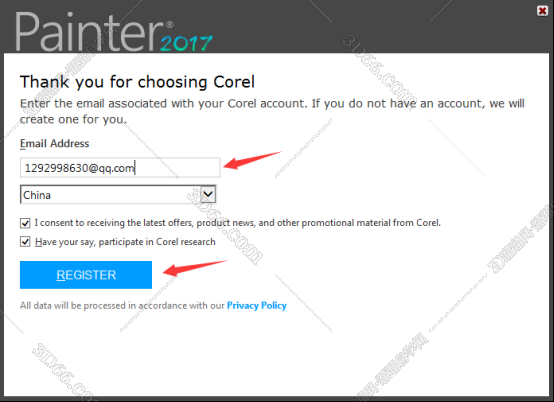Click the teal 2017 version logo text
This screenshot has height=402, width=554.
186,43
